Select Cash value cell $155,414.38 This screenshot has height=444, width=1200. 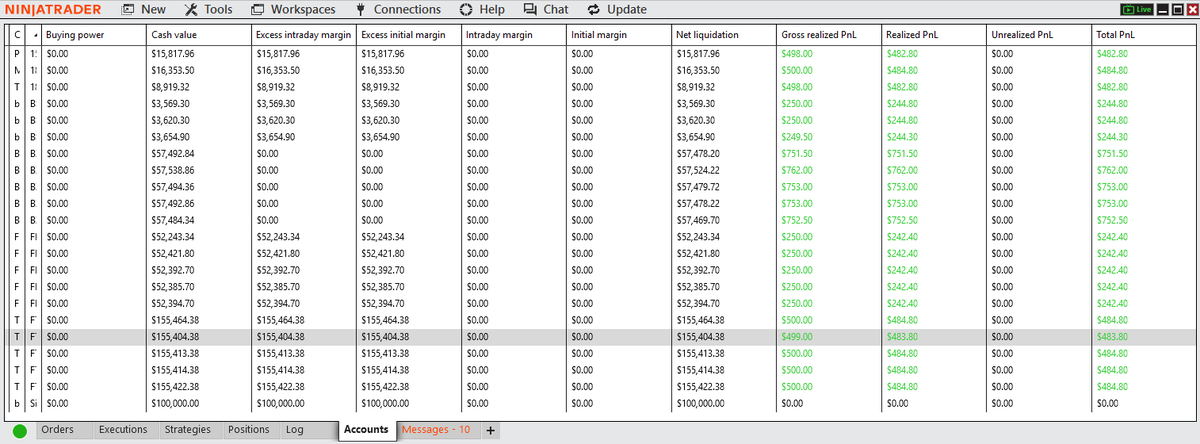[x=198, y=370]
